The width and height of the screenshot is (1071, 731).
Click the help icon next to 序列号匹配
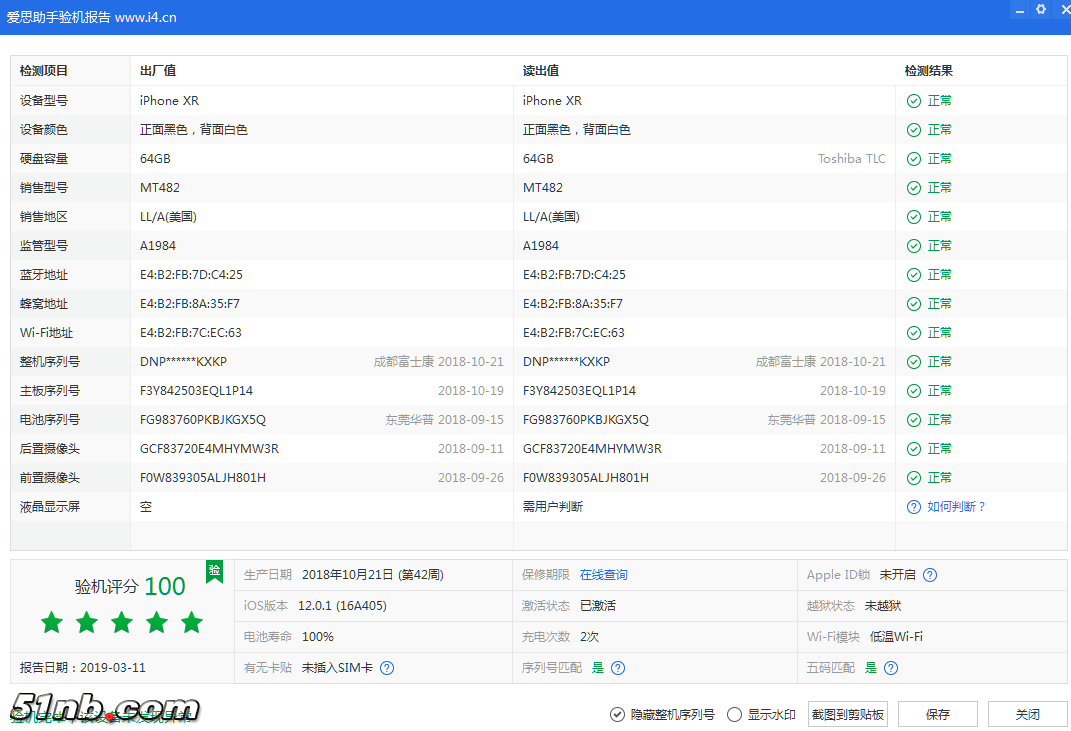click(x=618, y=667)
